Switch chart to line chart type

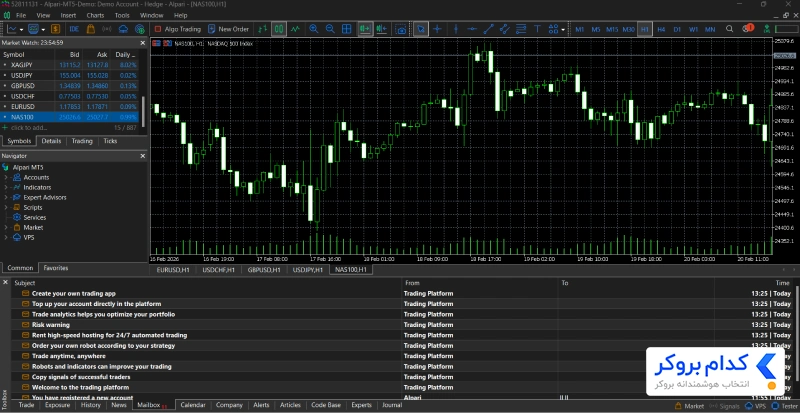295,29
